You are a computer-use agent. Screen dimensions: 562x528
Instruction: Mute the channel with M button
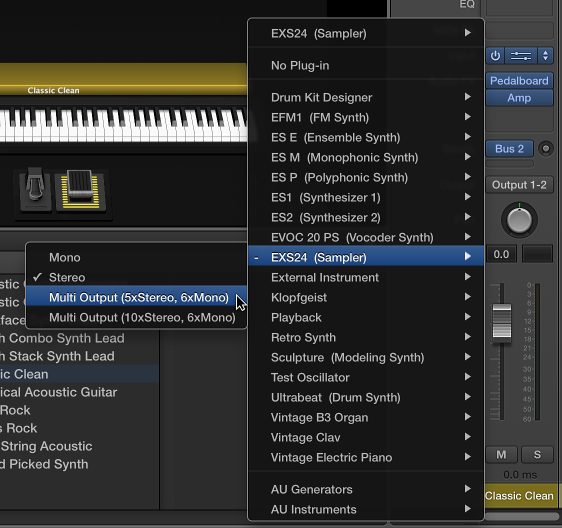click(x=501, y=455)
